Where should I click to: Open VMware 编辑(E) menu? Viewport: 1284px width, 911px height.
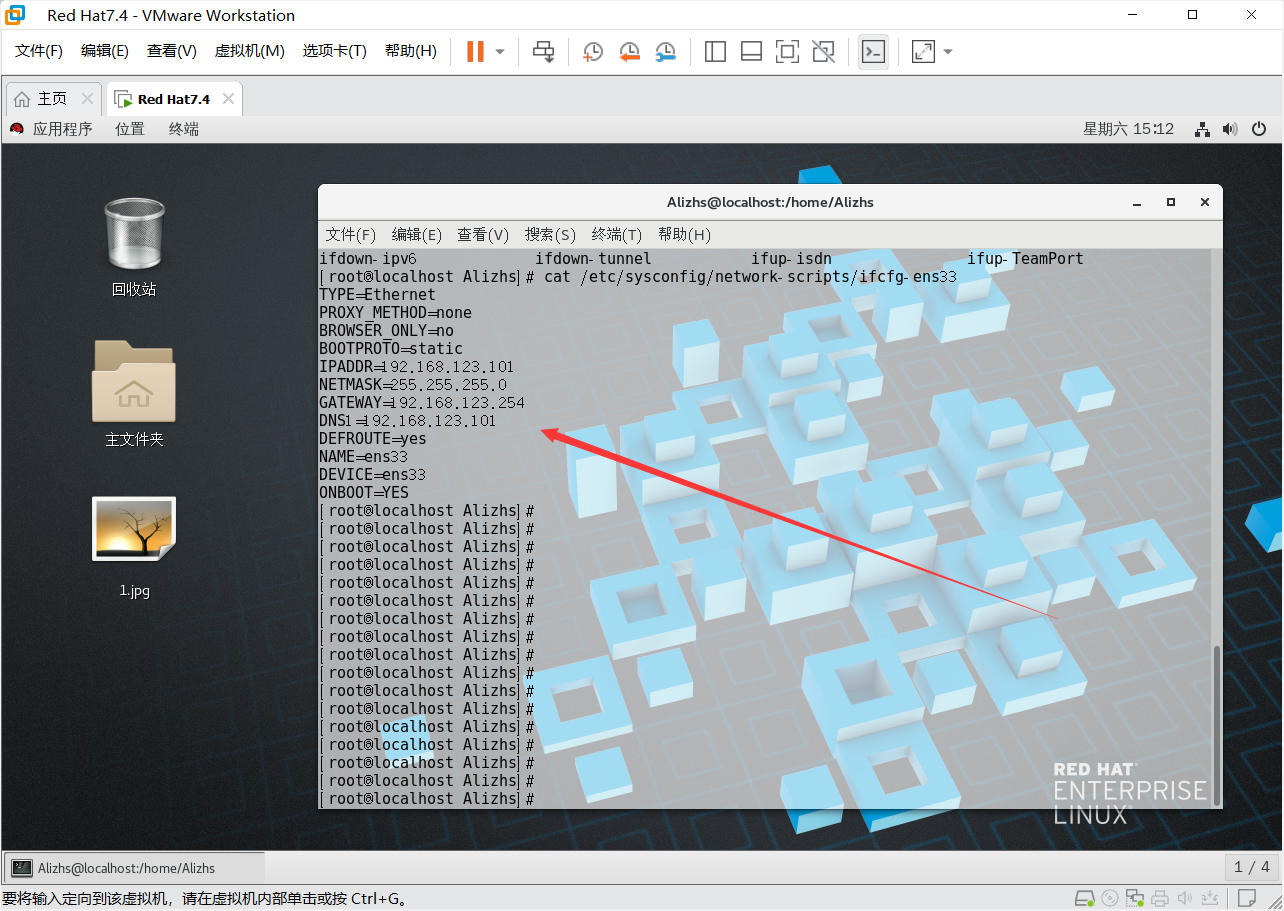click(x=105, y=51)
